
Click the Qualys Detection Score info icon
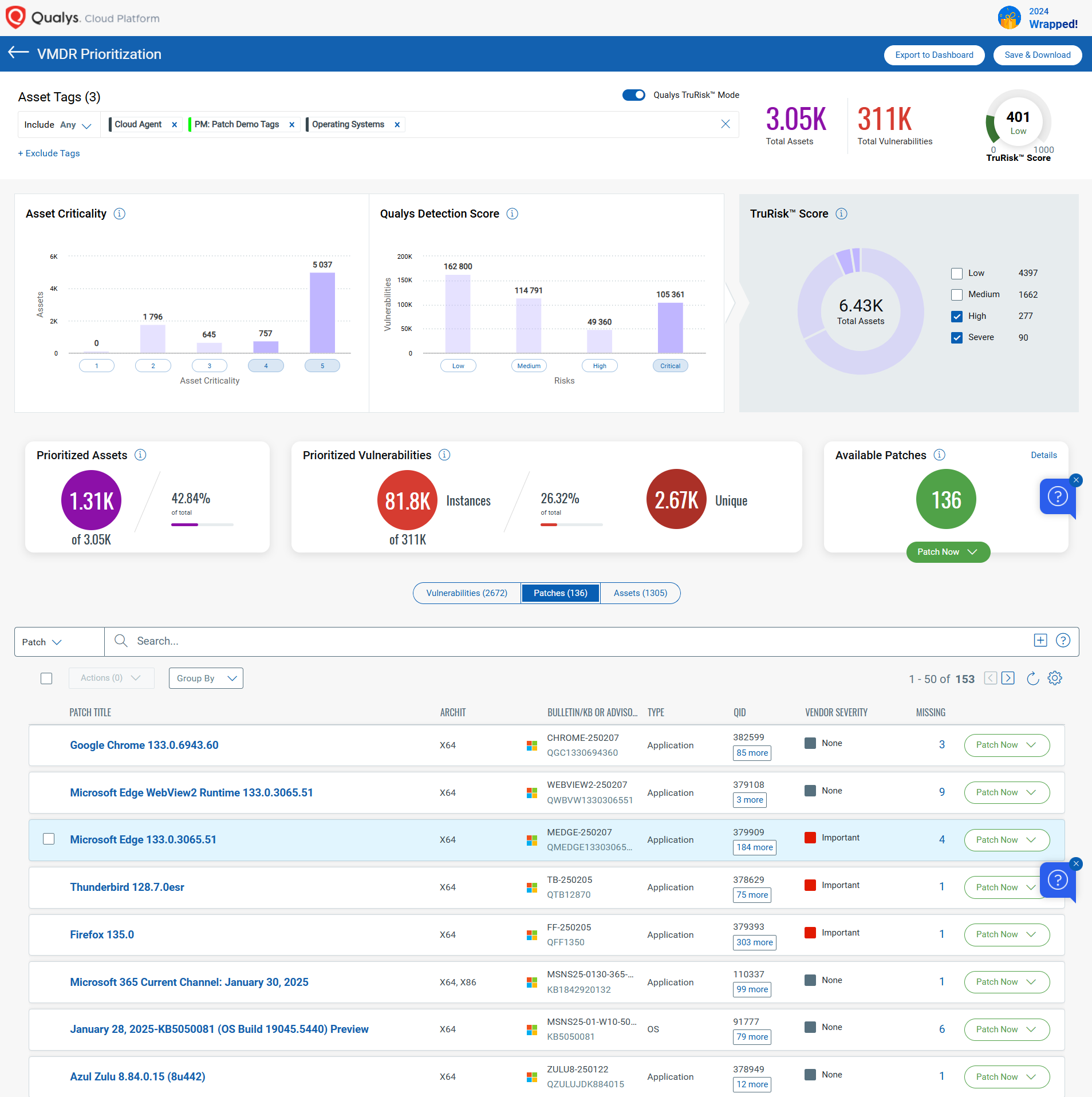(x=512, y=214)
